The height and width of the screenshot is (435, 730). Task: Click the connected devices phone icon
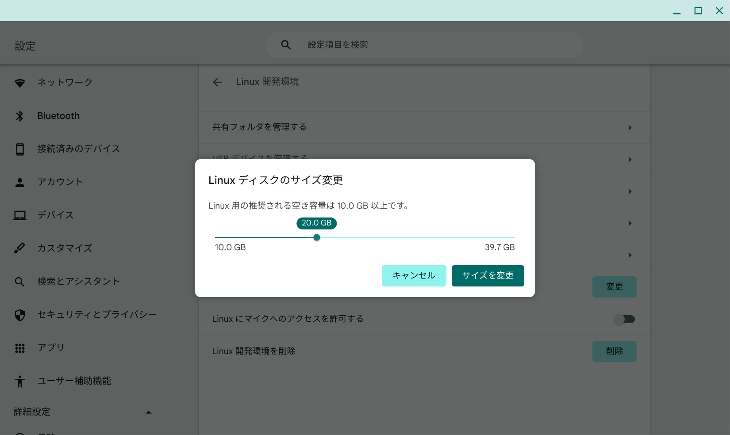tap(20, 149)
